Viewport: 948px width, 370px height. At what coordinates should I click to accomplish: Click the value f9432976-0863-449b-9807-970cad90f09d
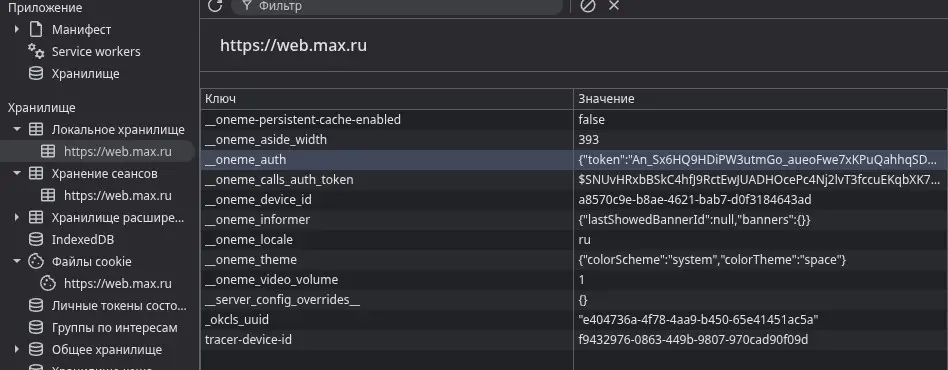693,340
